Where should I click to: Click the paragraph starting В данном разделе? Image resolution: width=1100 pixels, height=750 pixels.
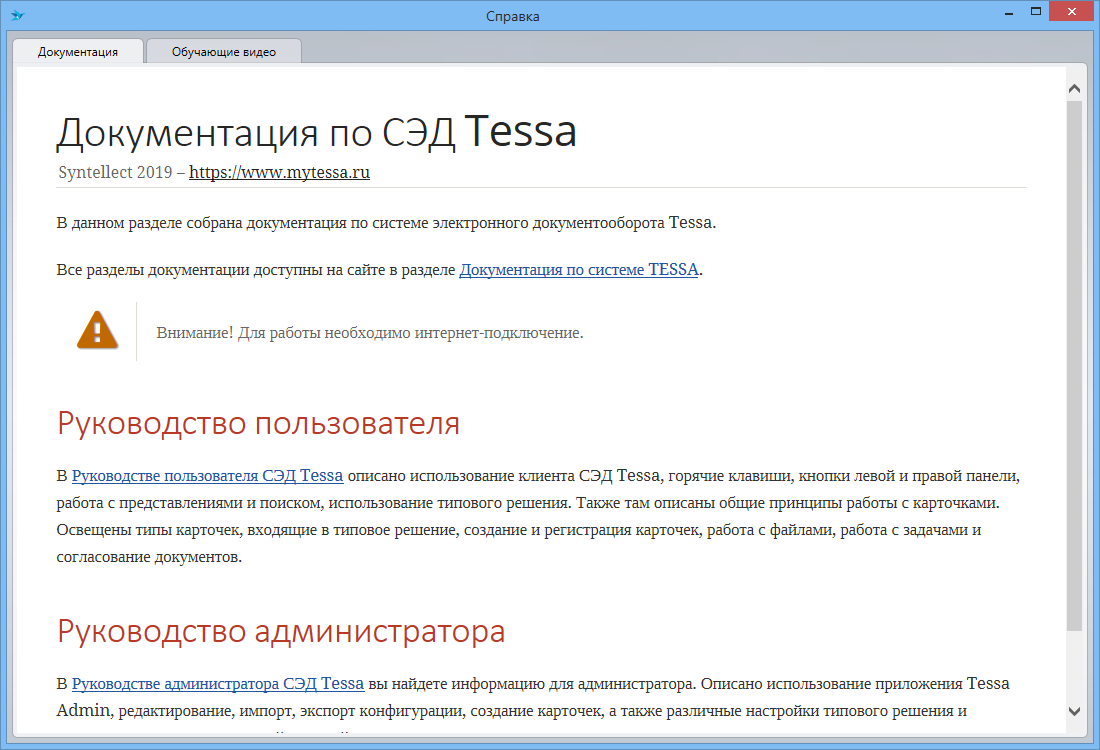click(386, 222)
